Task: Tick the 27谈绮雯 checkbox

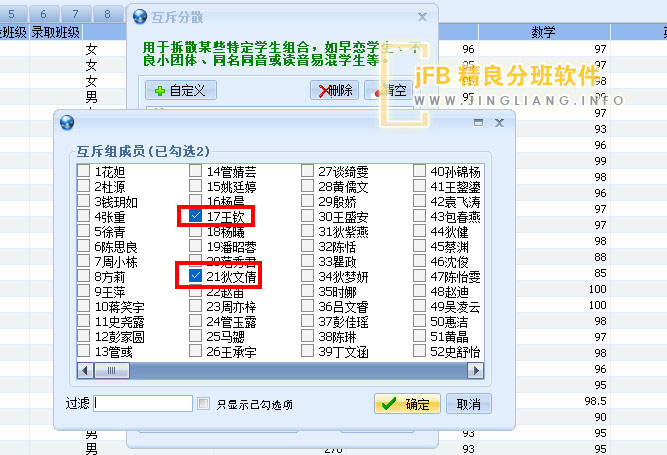Action: pyautogui.click(x=307, y=171)
